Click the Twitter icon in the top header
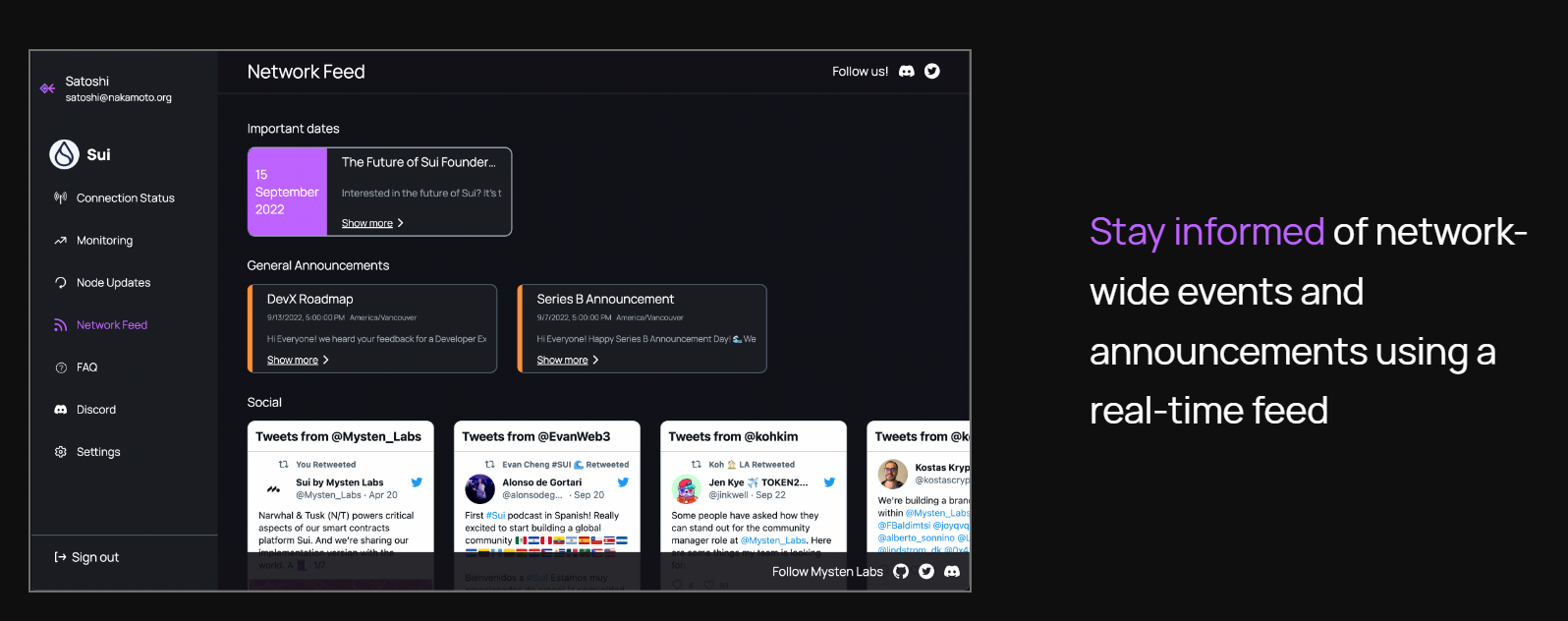Viewport: 1568px width, 621px height. 932,72
